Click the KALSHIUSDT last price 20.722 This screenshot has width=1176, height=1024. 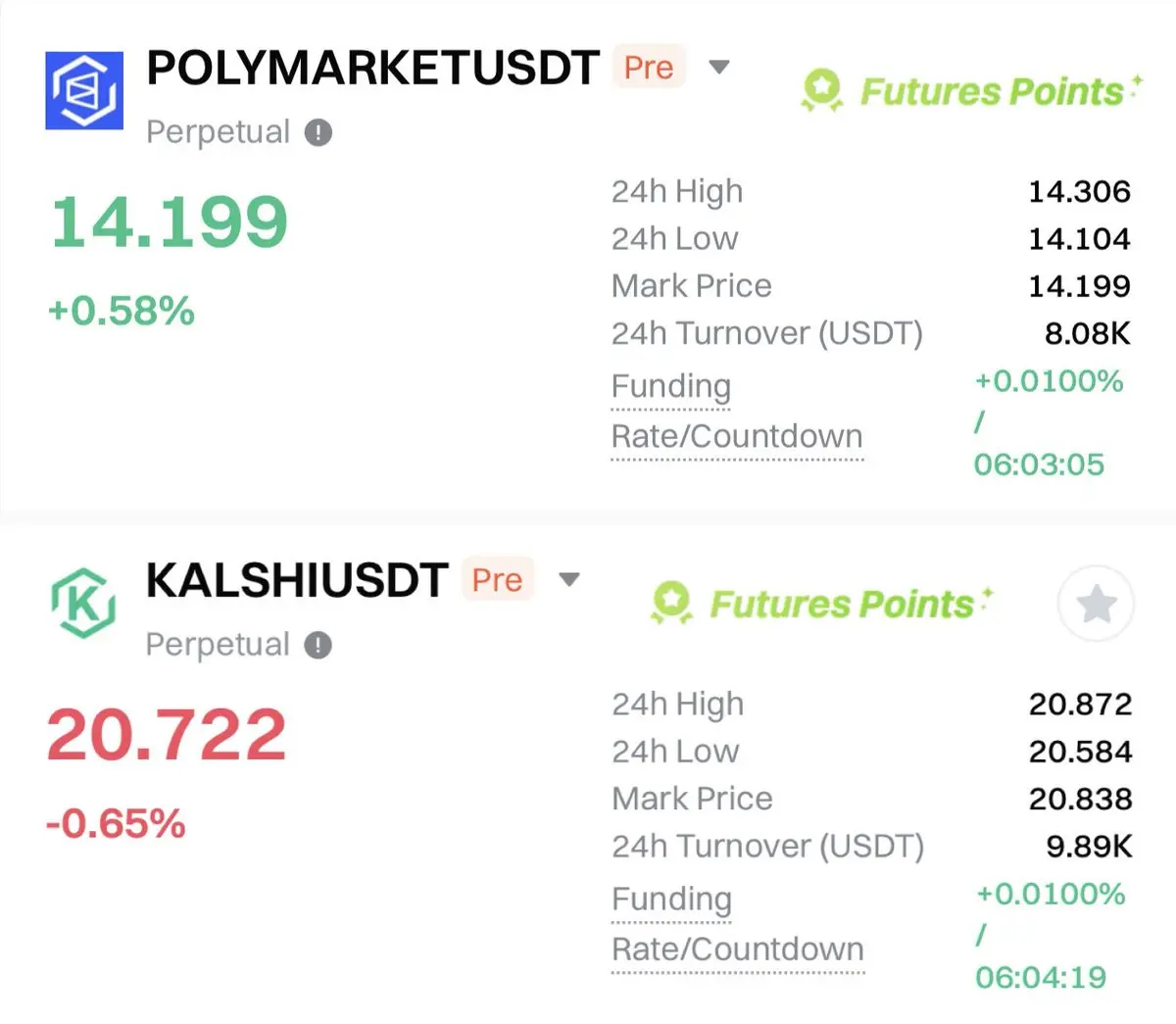coord(167,735)
